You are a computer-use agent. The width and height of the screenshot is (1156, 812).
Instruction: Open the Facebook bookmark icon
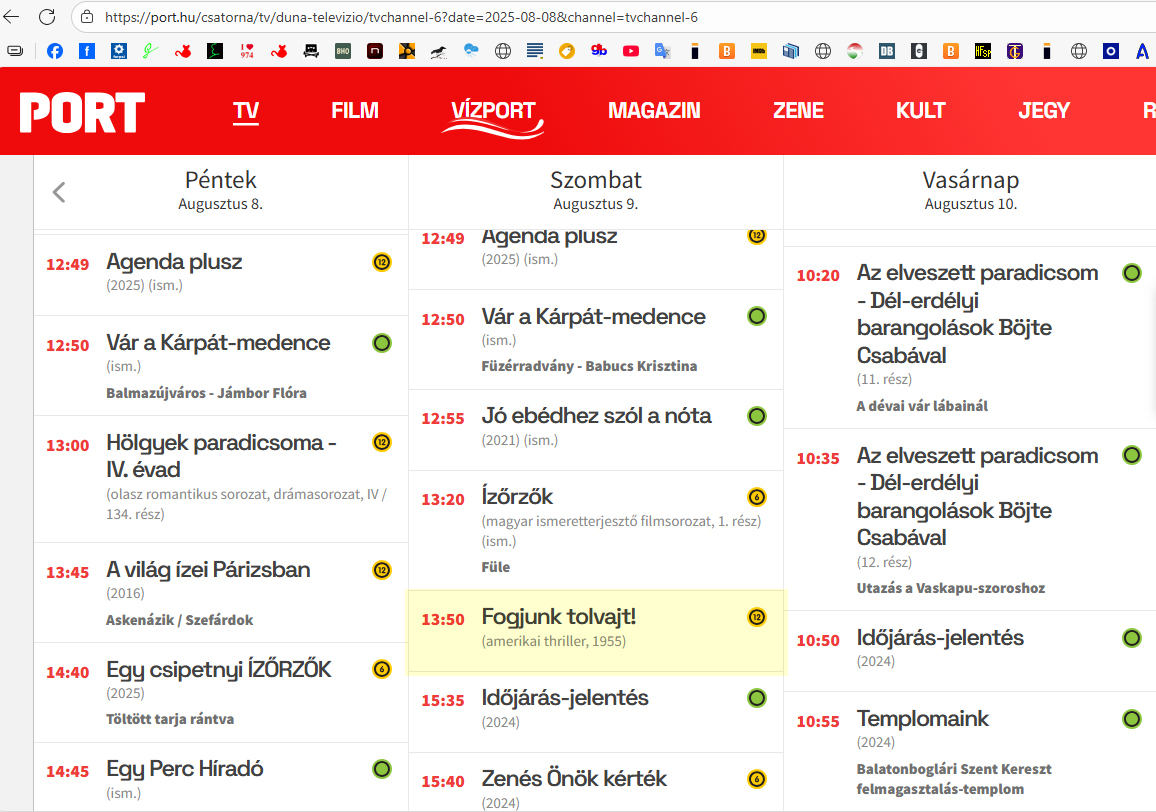pyautogui.click(x=55, y=51)
